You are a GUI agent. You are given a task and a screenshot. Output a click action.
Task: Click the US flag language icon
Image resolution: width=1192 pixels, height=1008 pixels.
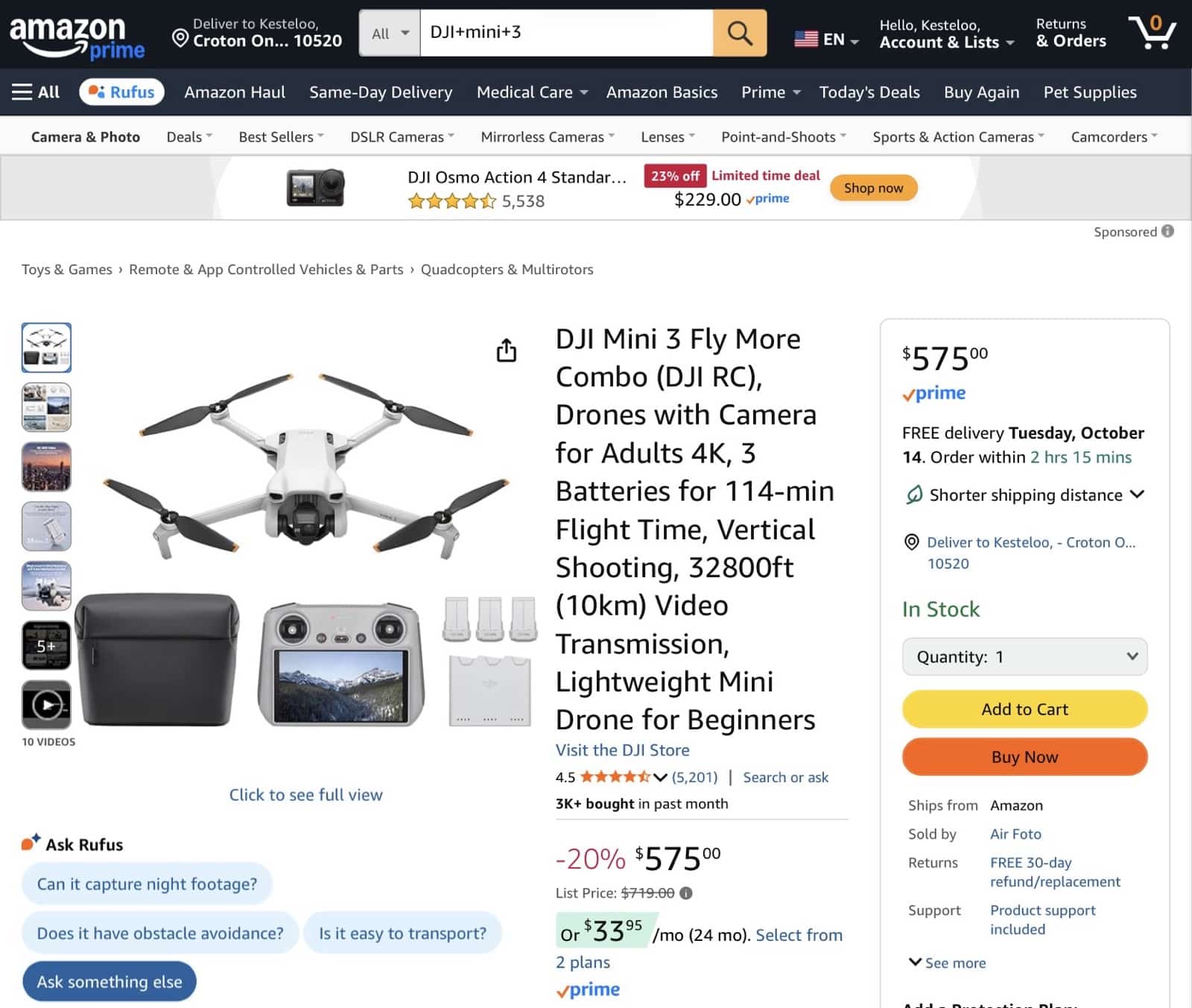pyautogui.click(x=806, y=37)
